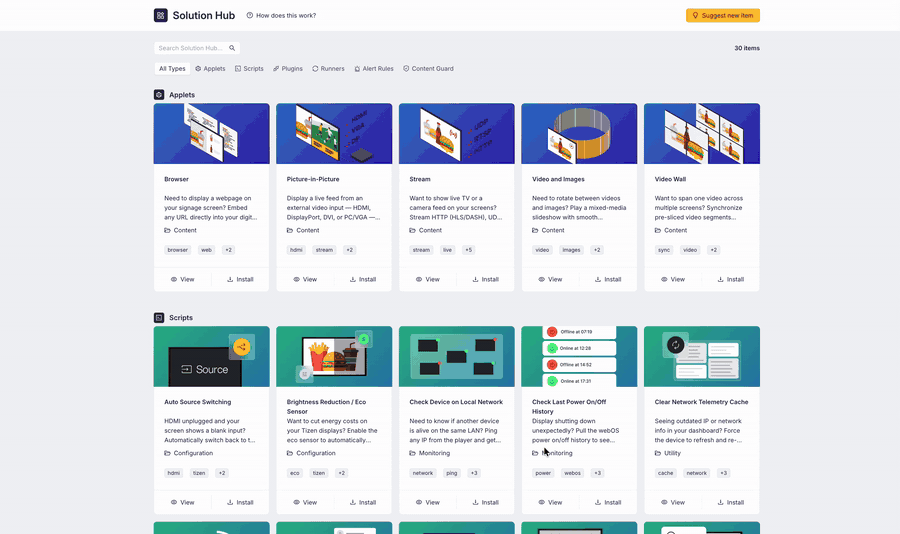Install the Video and Images applet
The width and height of the screenshot is (900, 534).
[608, 280]
